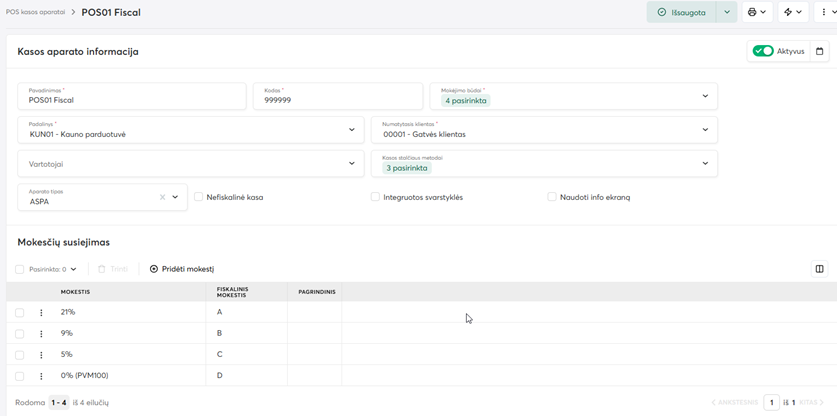Click the Išsaugota save button

point(682,13)
